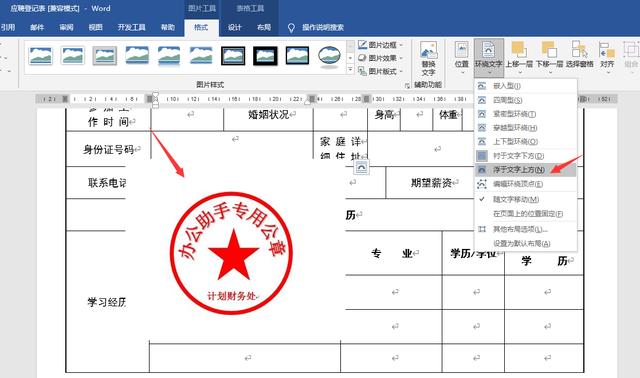This screenshot has width=640, height=378.
Task: Open the 图片样式 group dialog launcher
Action: pyautogui.click(x=407, y=85)
